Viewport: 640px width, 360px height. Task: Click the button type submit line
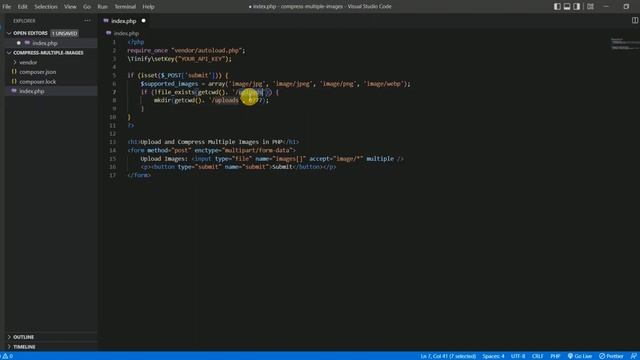pyautogui.click(x=238, y=167)
